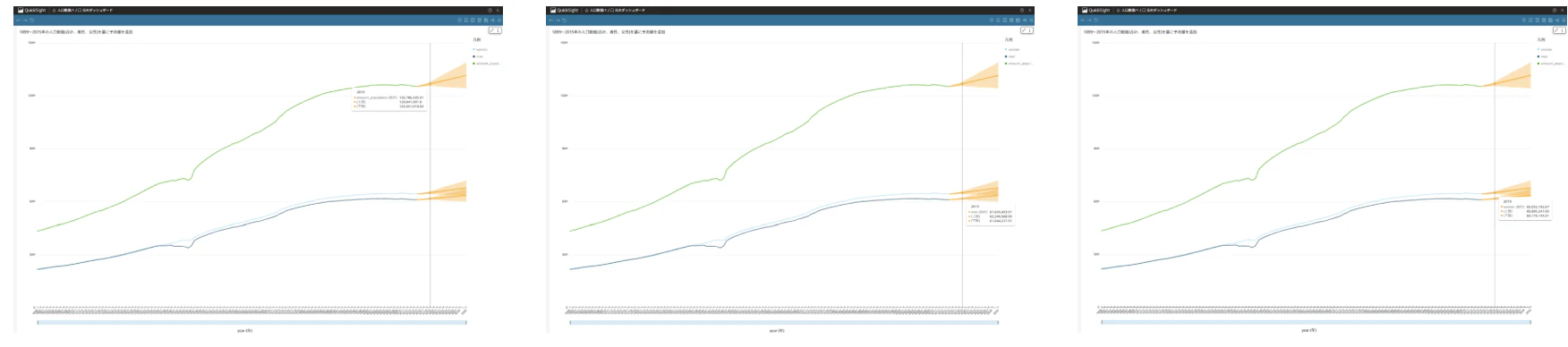Screen dimensions: 1568x347
Task: Click the user account icon in right dashboard
Action: click(x=1563, y=10)
